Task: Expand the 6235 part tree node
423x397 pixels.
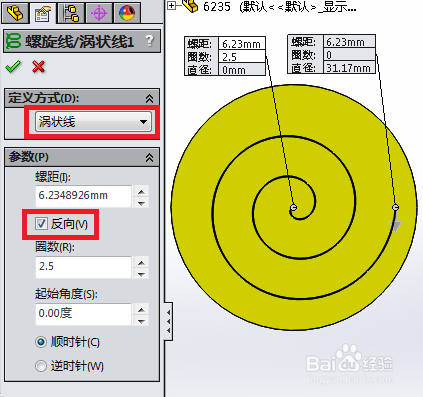Action: click(x=171, y=5)
